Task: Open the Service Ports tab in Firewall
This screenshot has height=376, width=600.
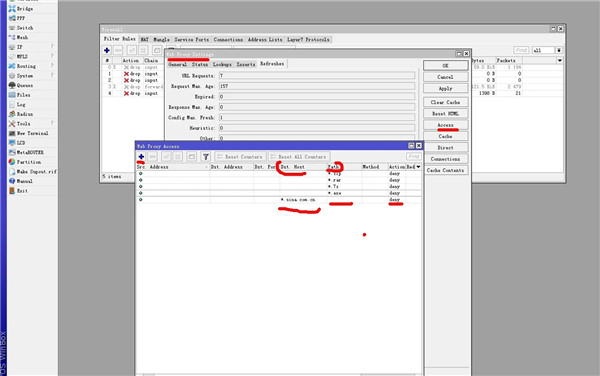Action: pyautogui.click(x=192, y=39)
